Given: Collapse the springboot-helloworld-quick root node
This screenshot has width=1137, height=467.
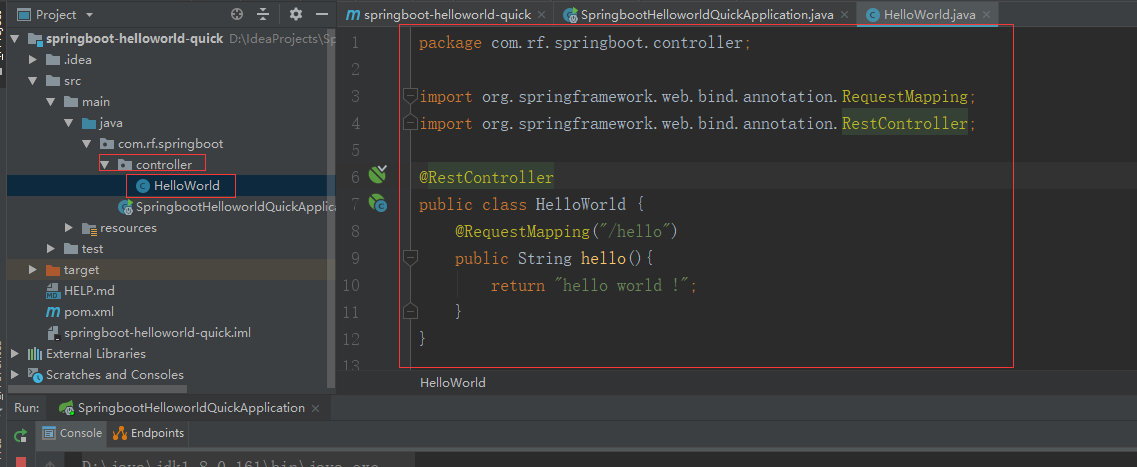Looking at the screenshot, I should (15, 38).
